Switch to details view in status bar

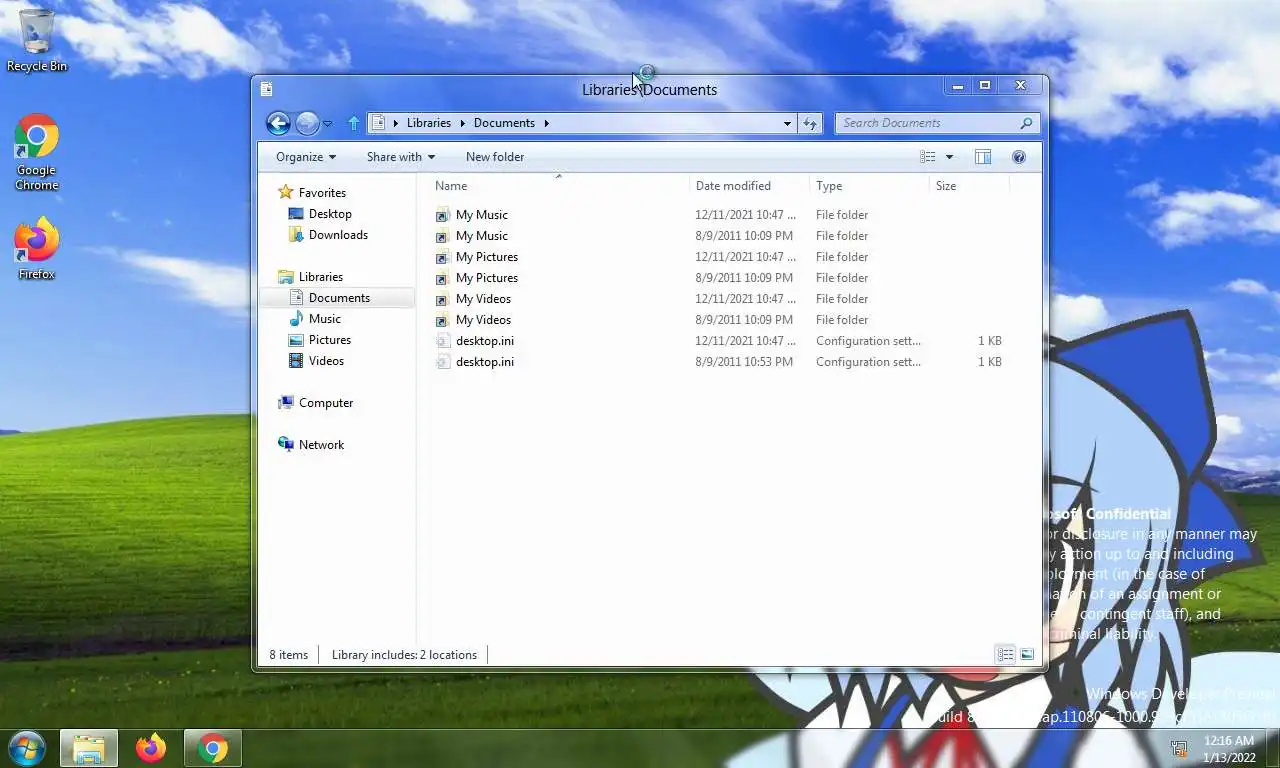(x=1005, y=655)
